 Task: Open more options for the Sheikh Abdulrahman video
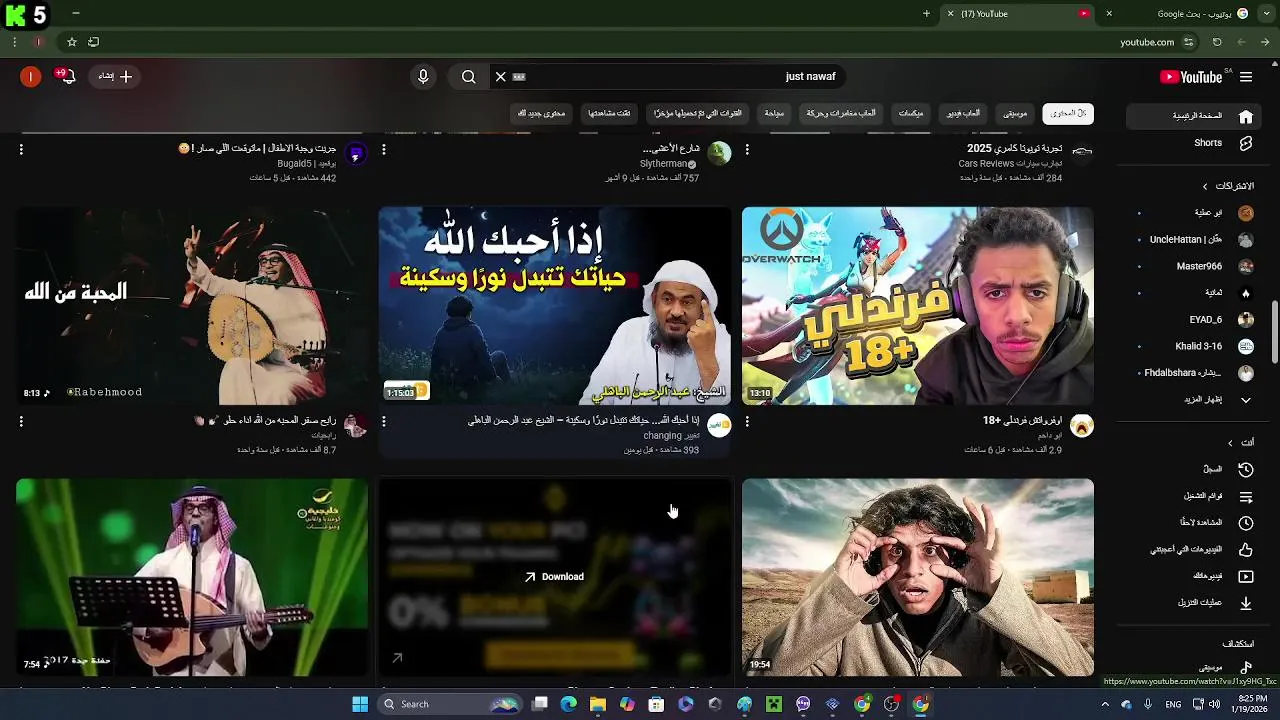point(384,422)
